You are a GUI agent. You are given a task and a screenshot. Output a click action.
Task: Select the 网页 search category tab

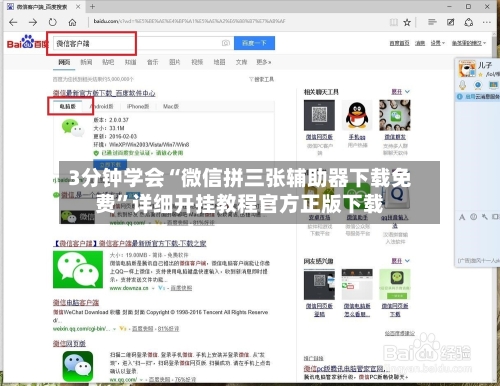click(x=64, y=62)
